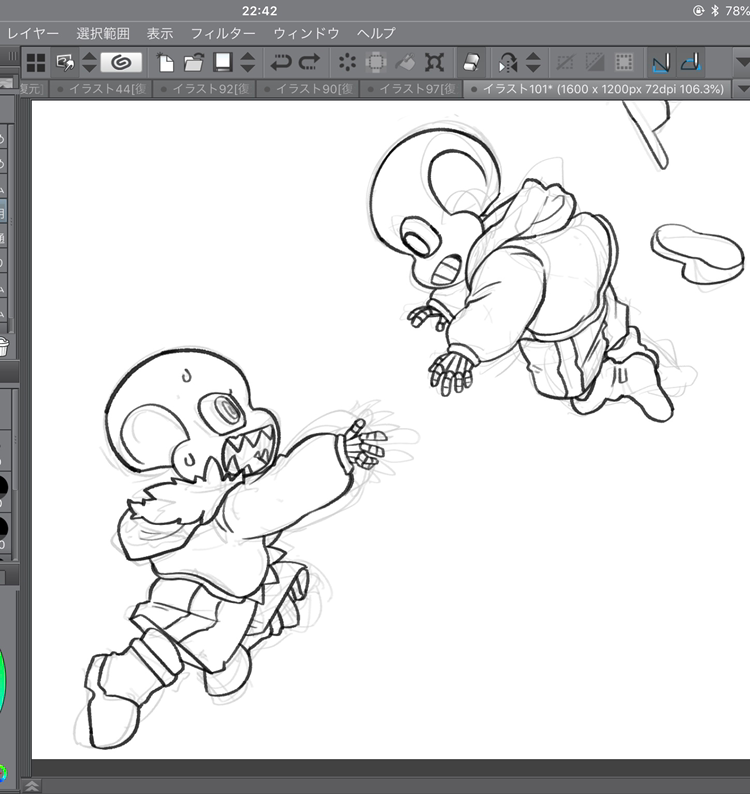The width and height of the screenshot is (750, 794).
Task: Open the フィルター menu
Action: [223, 33]
